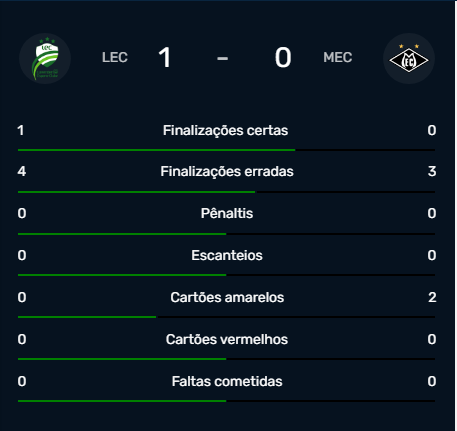Select the Pênaltis stat row label

pyautogui.click(x=227, y=213)
